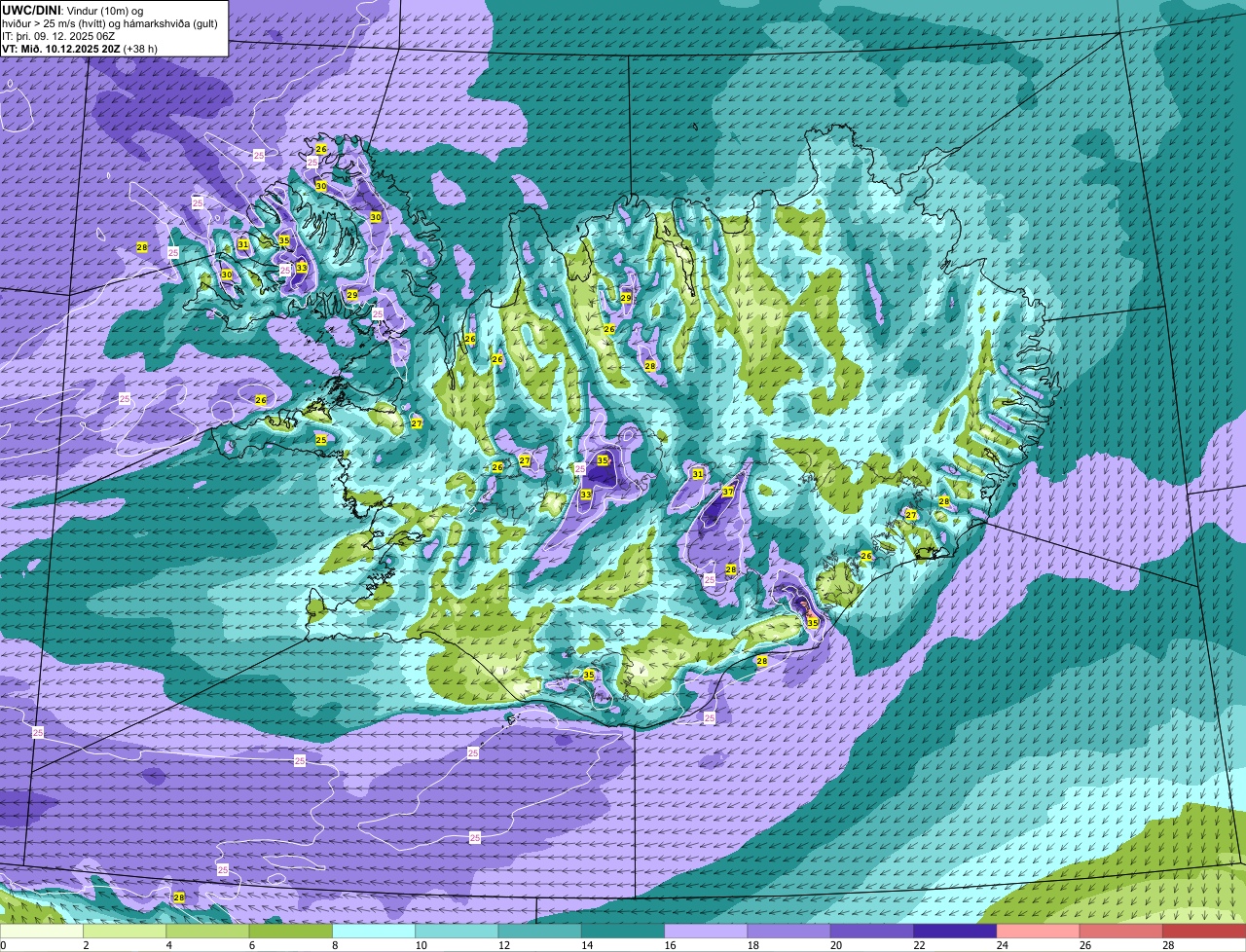Click the scale tick label 18

(751, 945)
